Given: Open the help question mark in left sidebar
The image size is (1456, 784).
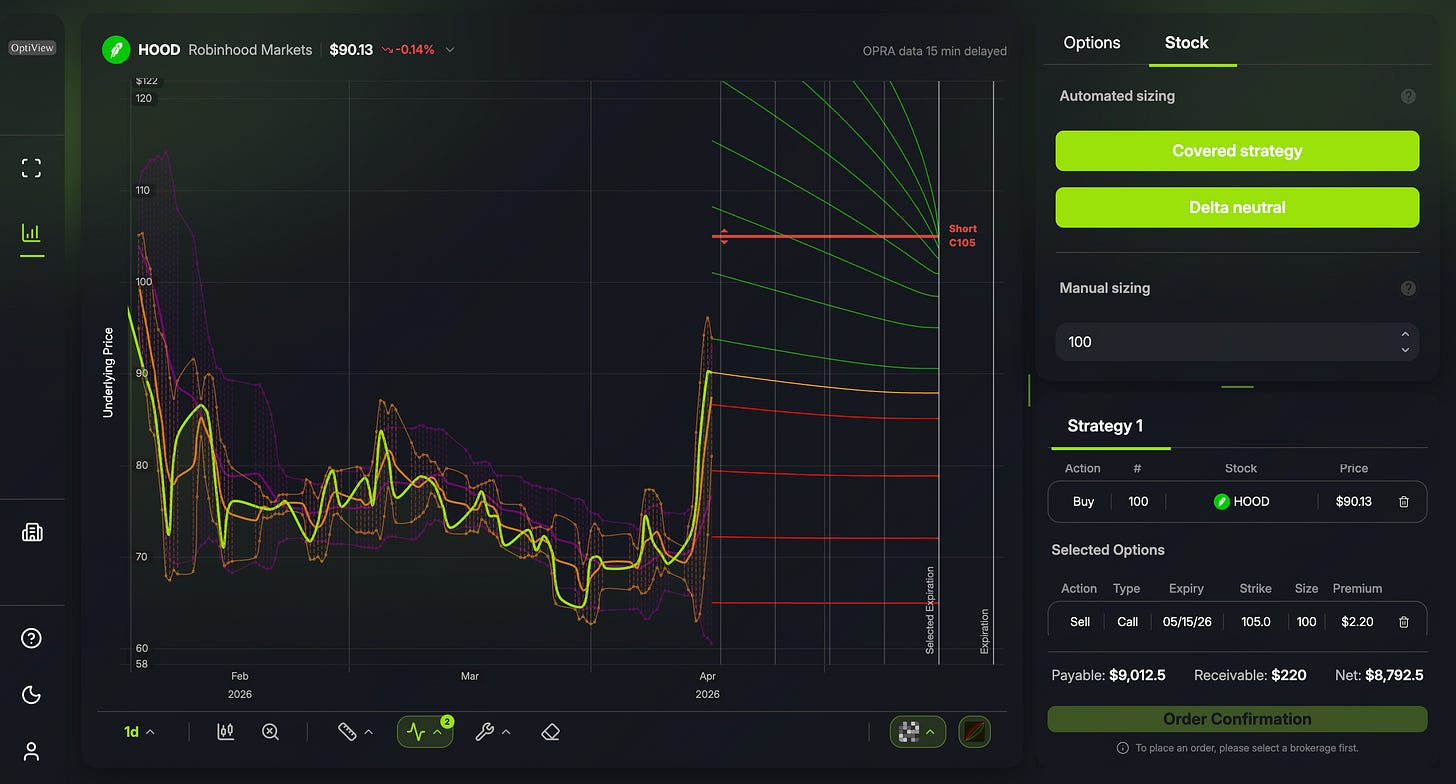Looking at the screenshot, I should [x=31, y=638].
